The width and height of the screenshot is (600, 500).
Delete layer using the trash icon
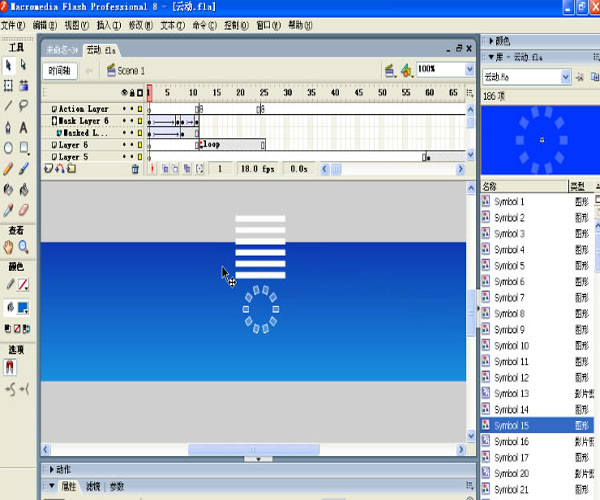pos(135,170)
